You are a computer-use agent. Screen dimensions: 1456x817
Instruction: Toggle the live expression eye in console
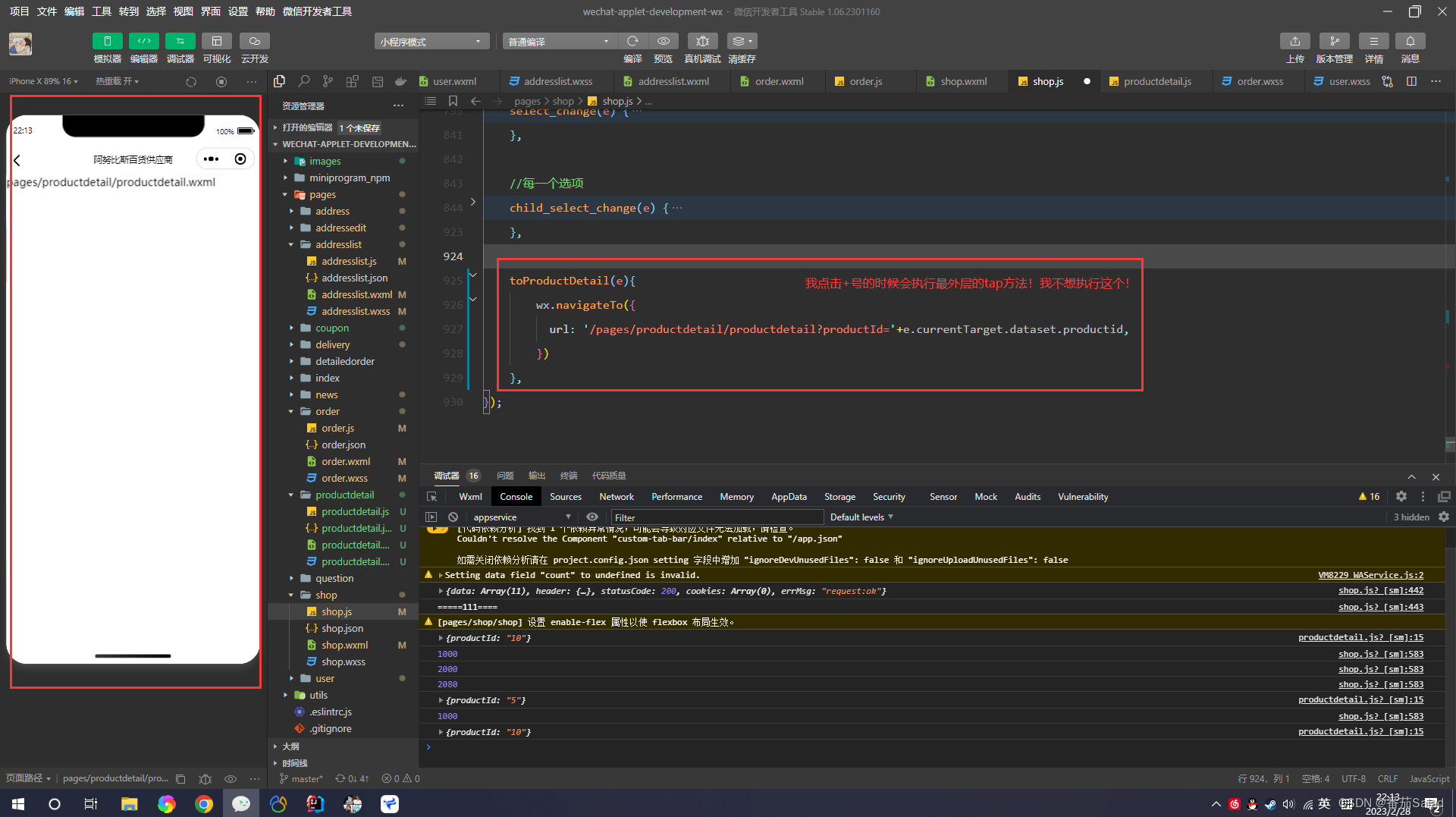coord(592,517)
